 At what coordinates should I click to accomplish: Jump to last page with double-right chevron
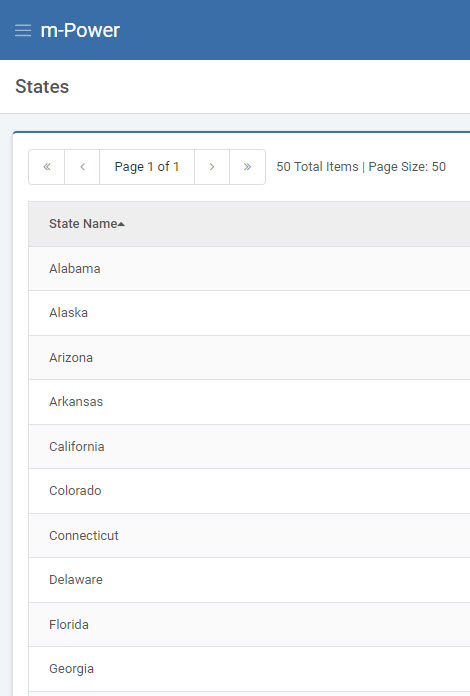(x=247, y=167)
